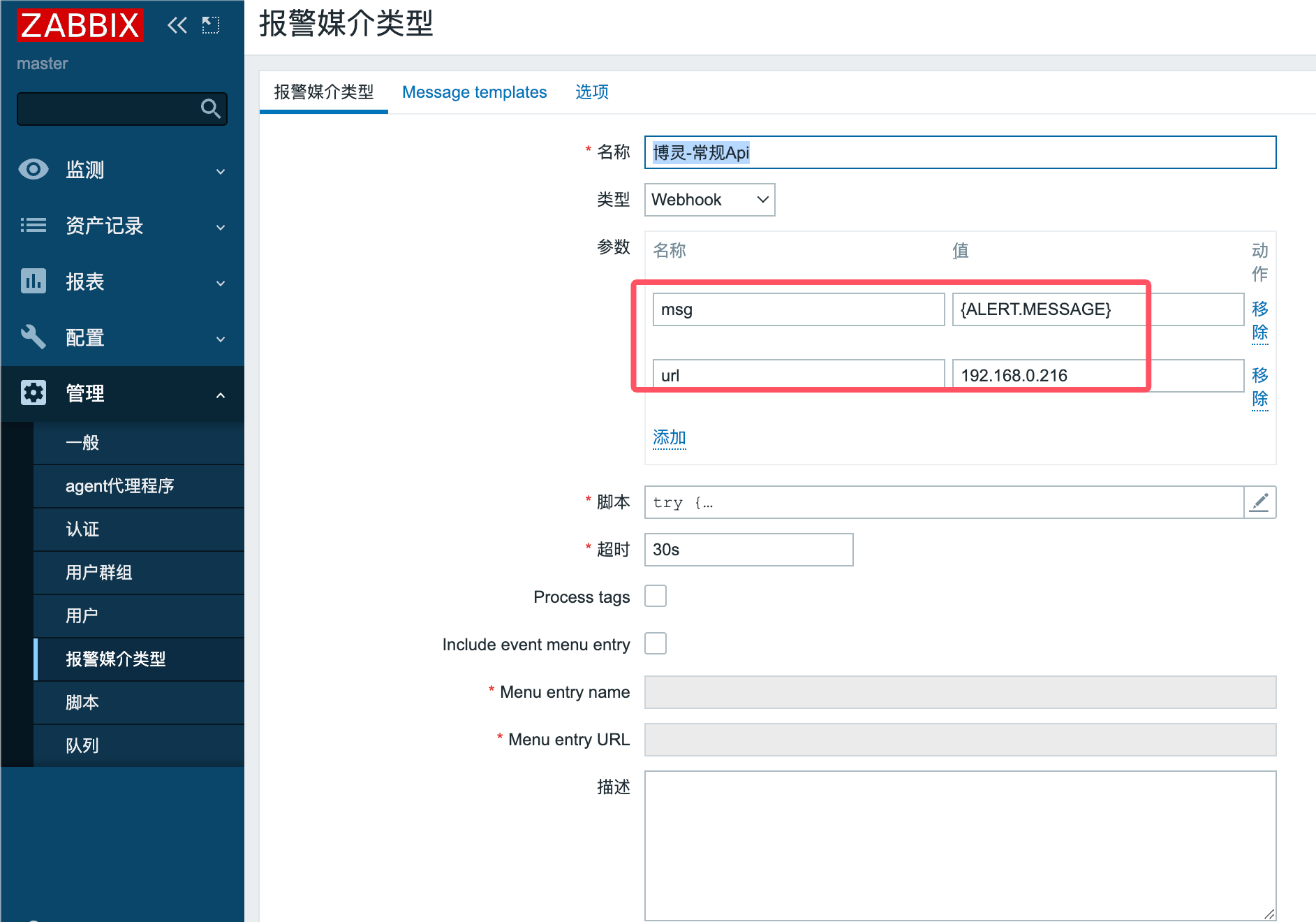This screenshot has width=1316, height=922.
Task: Click the eye icon for 监测
Action: 33,169
